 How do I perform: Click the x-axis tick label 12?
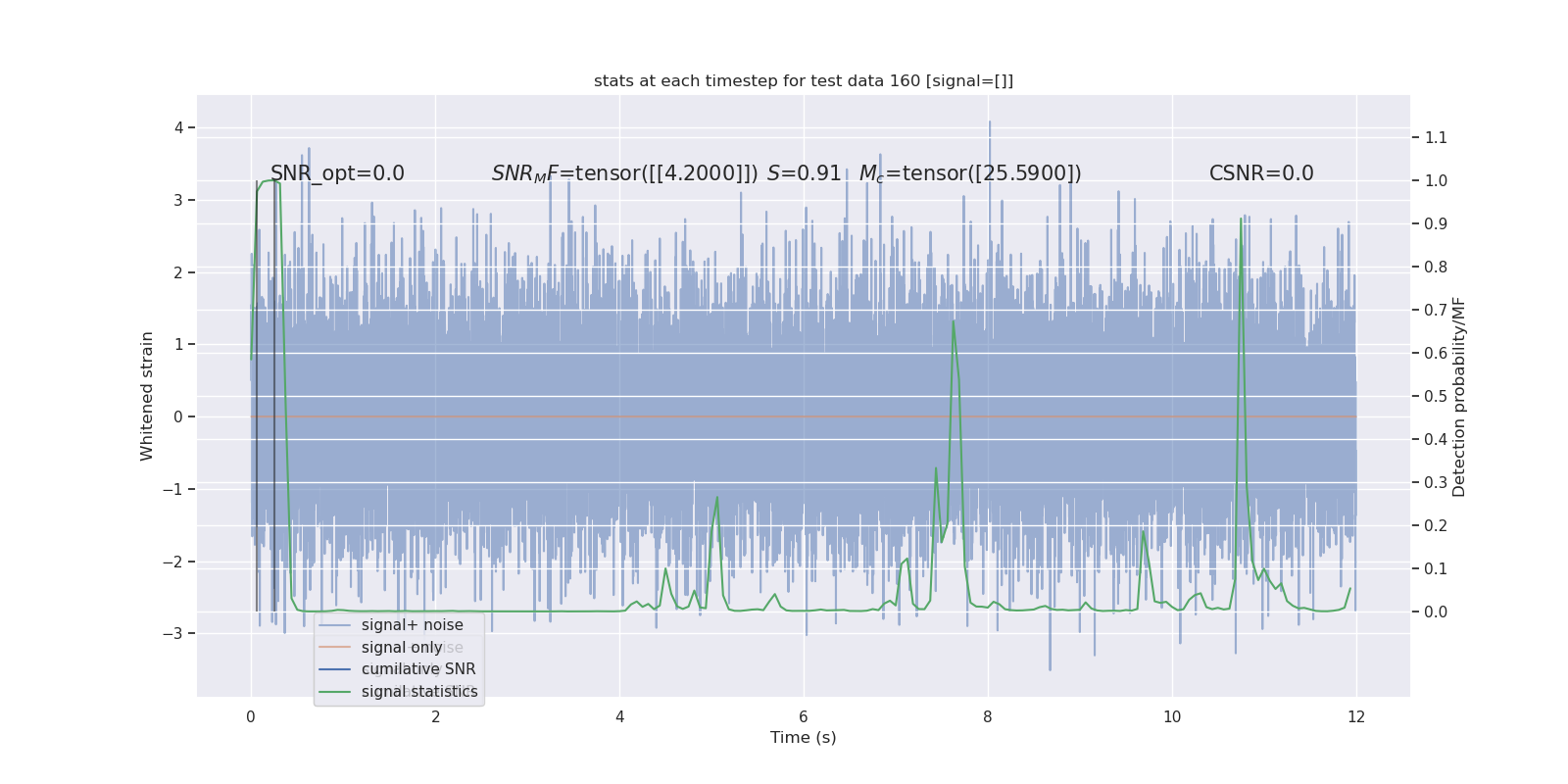pyautogui.click(x=1356, y=717)
